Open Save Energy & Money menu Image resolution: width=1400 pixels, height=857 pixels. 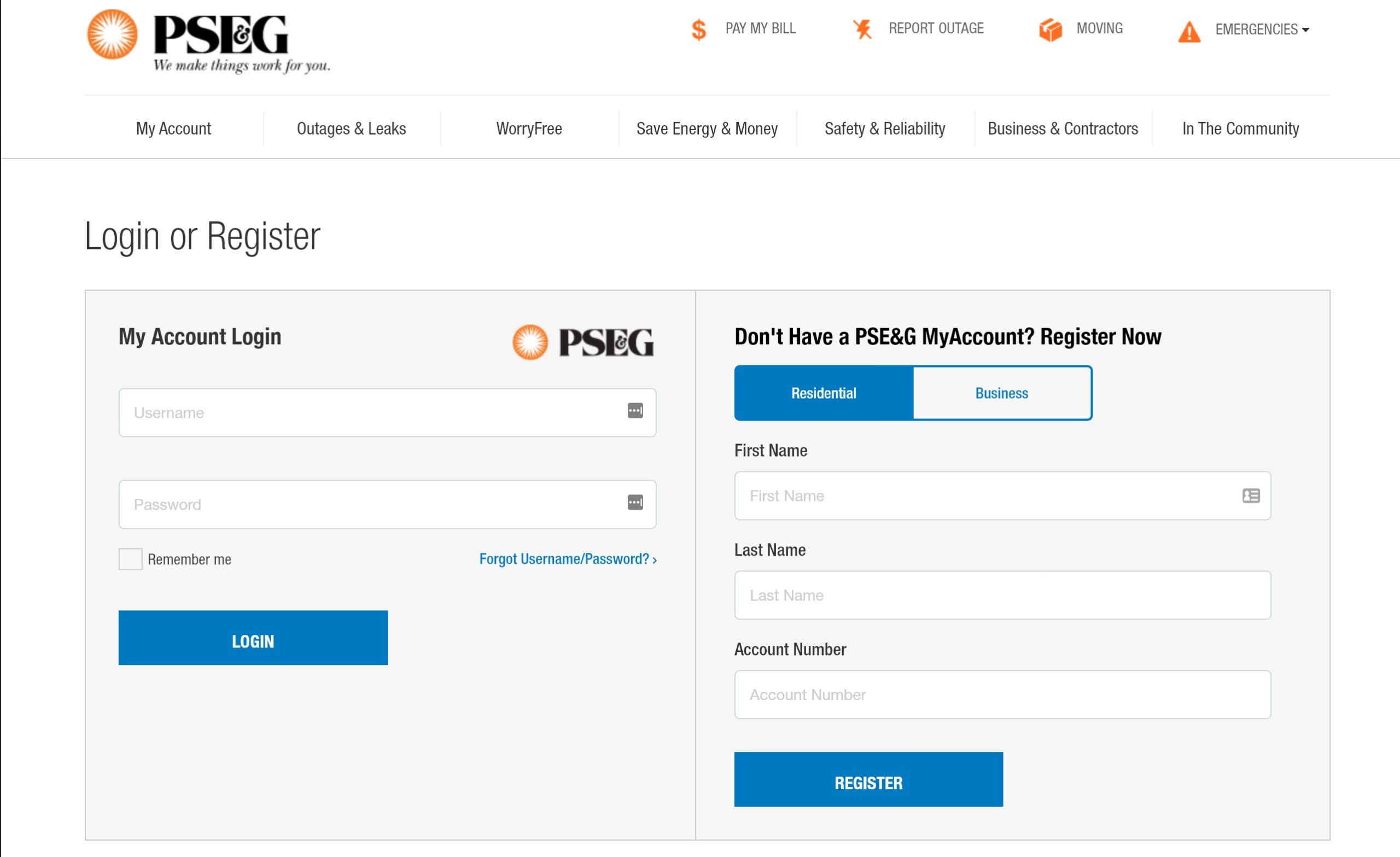click(x=707, y=129)
